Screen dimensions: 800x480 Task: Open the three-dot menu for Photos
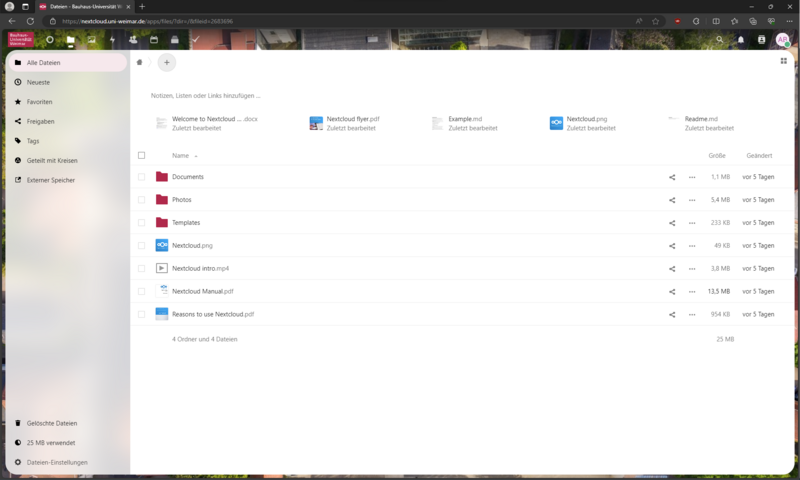(x=692, y=200)
